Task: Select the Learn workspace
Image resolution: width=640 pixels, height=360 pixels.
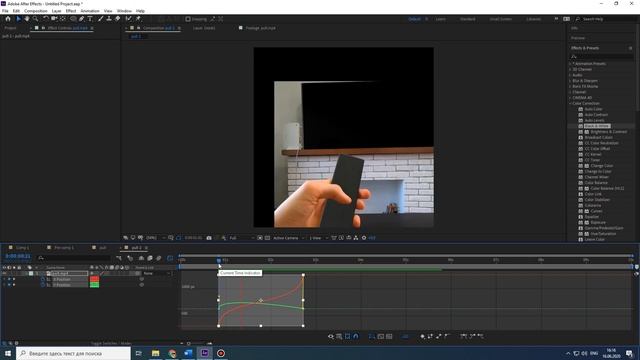Action: [440, 19]
